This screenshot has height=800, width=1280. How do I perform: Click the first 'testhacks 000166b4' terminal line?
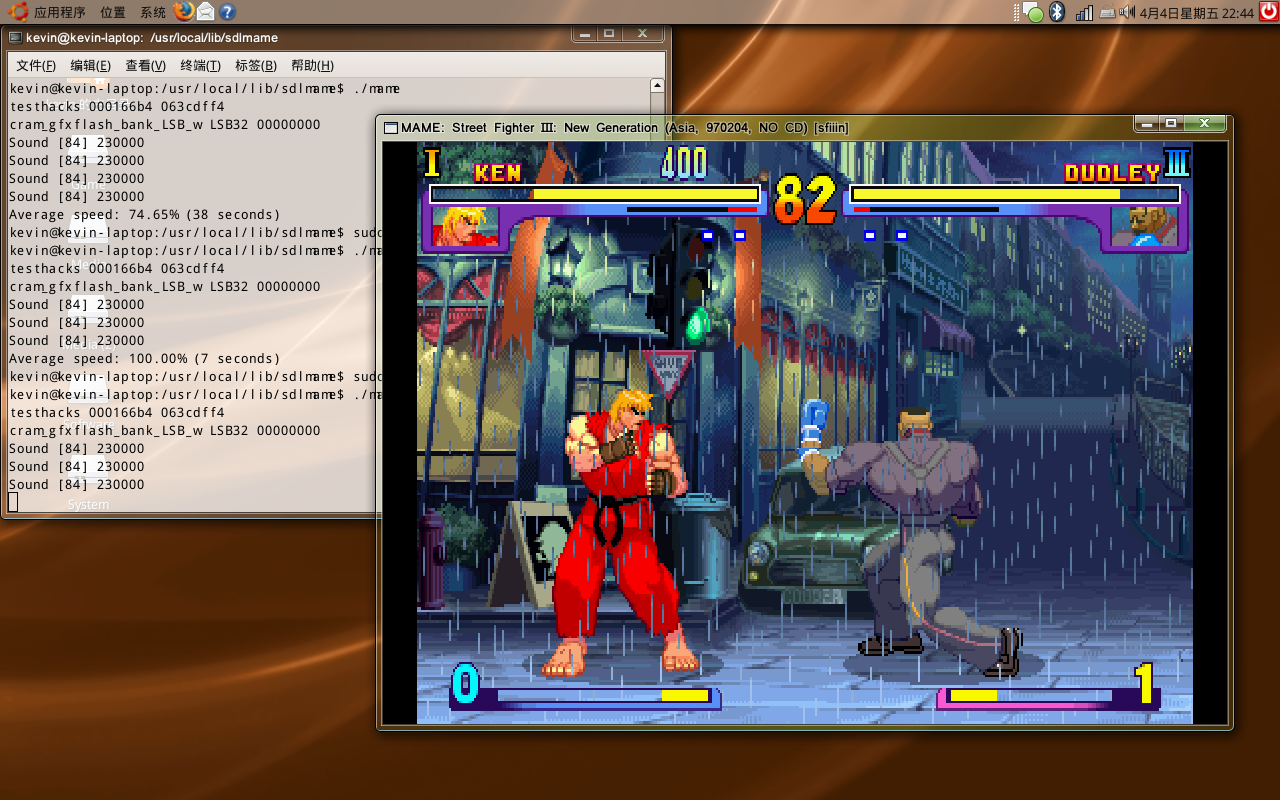point(117,106)
